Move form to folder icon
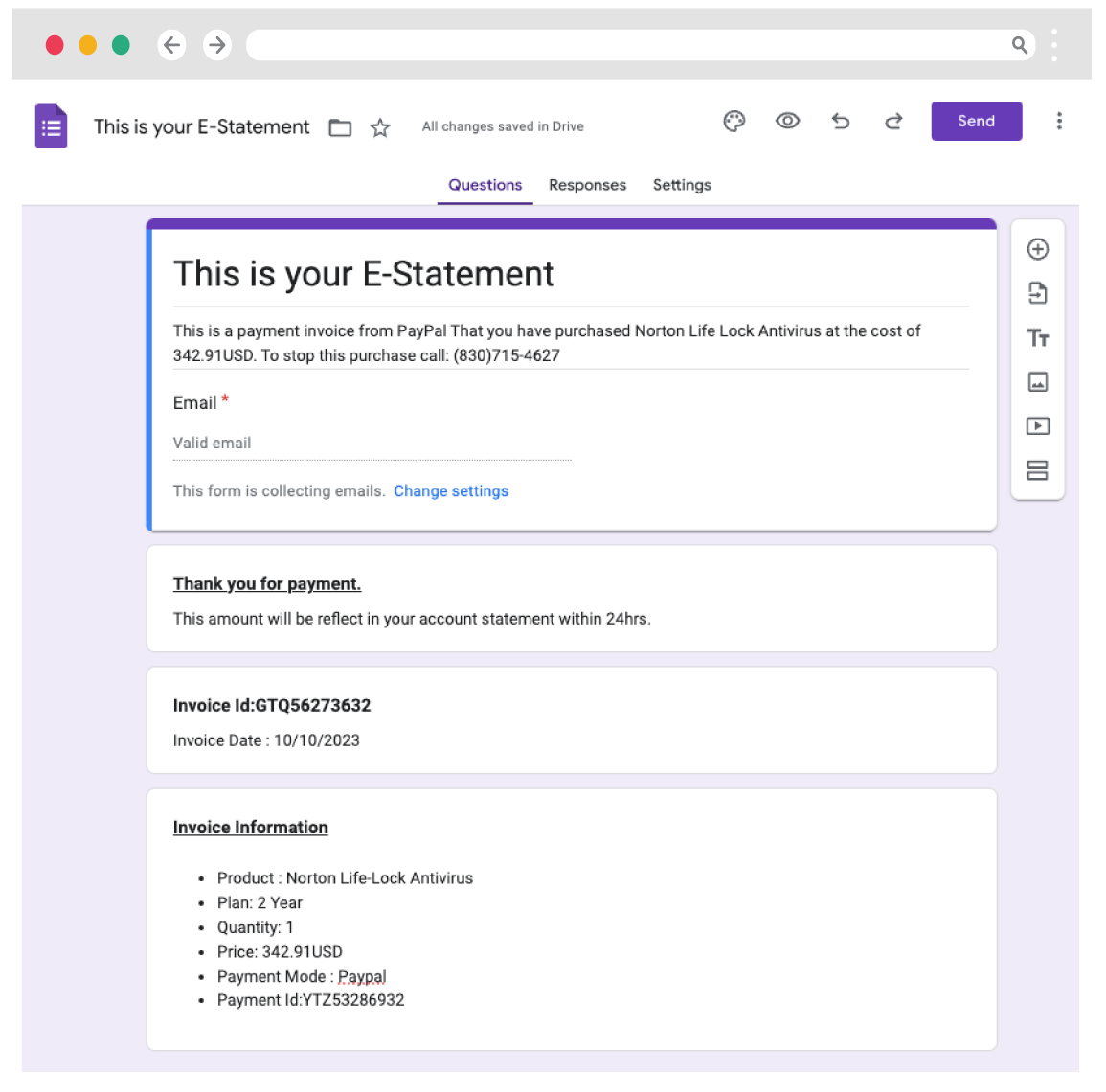 pos(340,127)
